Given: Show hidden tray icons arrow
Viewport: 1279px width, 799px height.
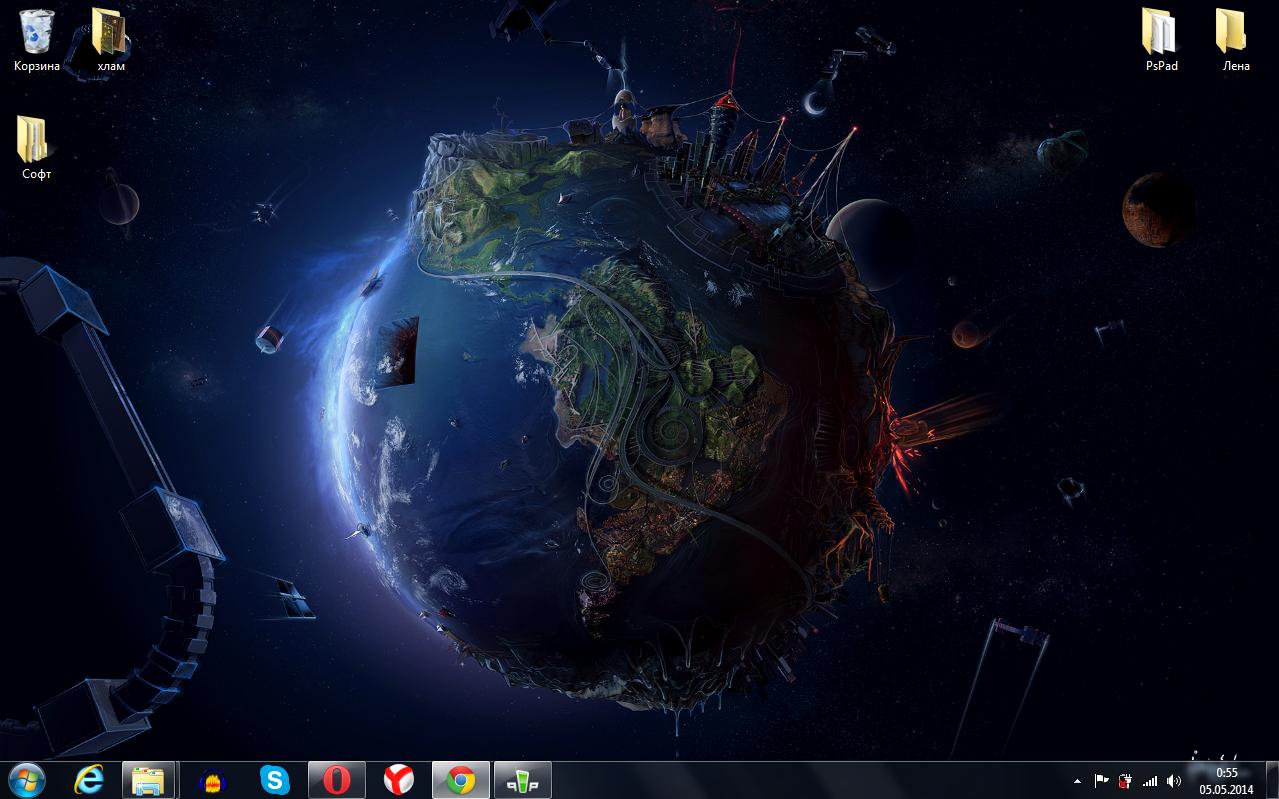Looking at the screenshot, I should pyautogui.click(x=1077, y=781).
